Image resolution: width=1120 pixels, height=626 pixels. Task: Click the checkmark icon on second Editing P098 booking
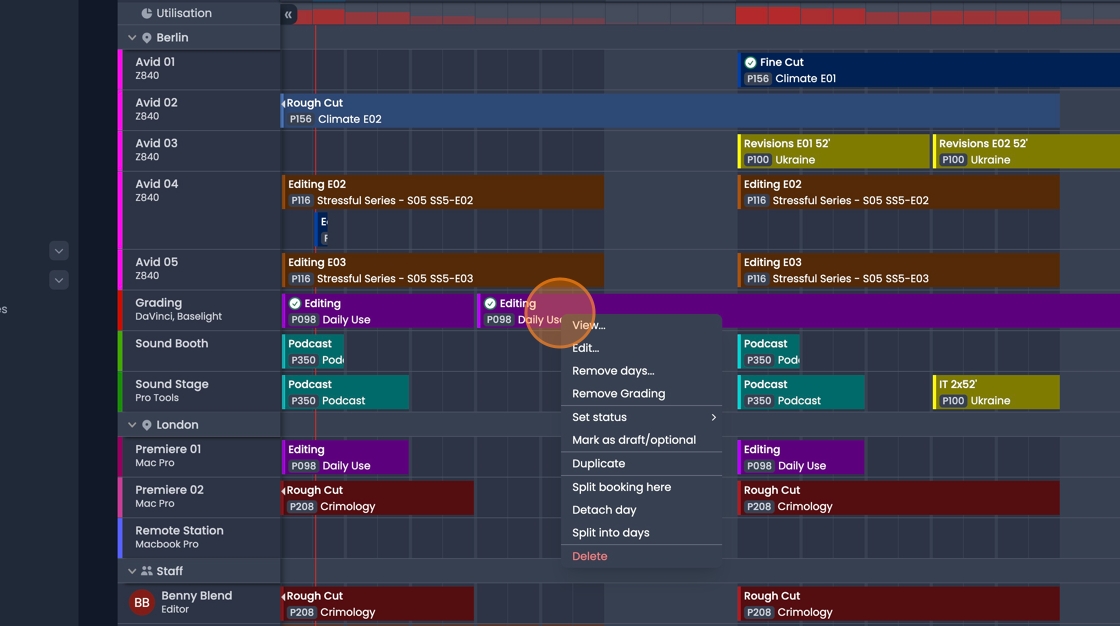[x=489, y=303]
